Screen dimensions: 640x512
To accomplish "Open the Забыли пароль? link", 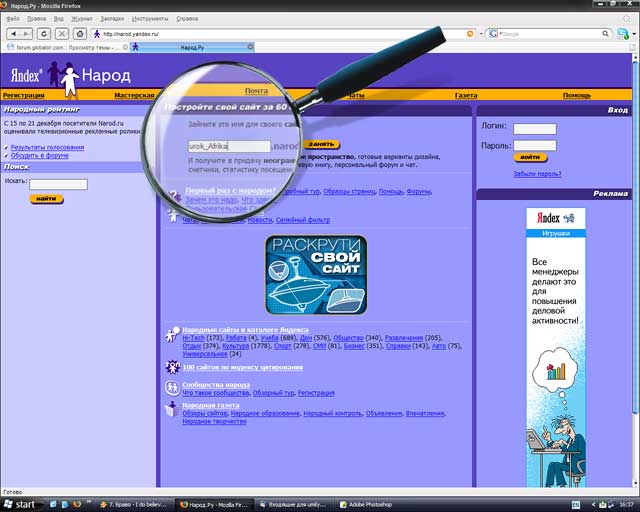I will point(537,174).
